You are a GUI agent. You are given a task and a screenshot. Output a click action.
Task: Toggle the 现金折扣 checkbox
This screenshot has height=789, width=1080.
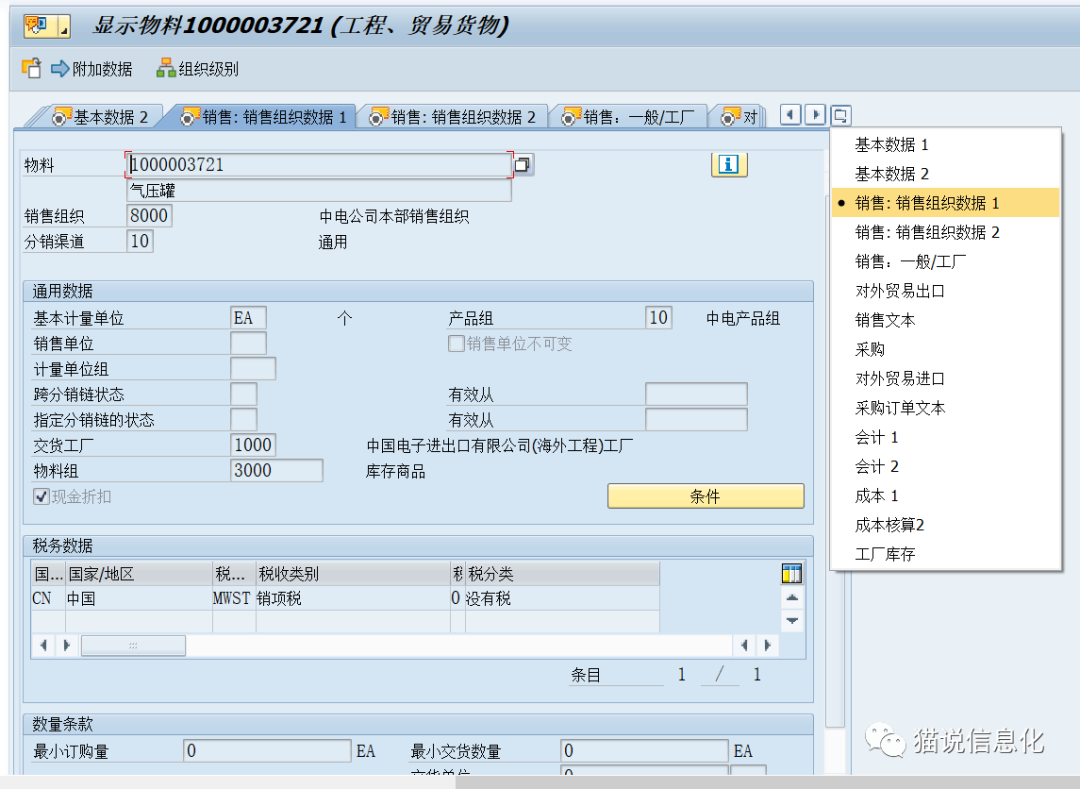41,496
